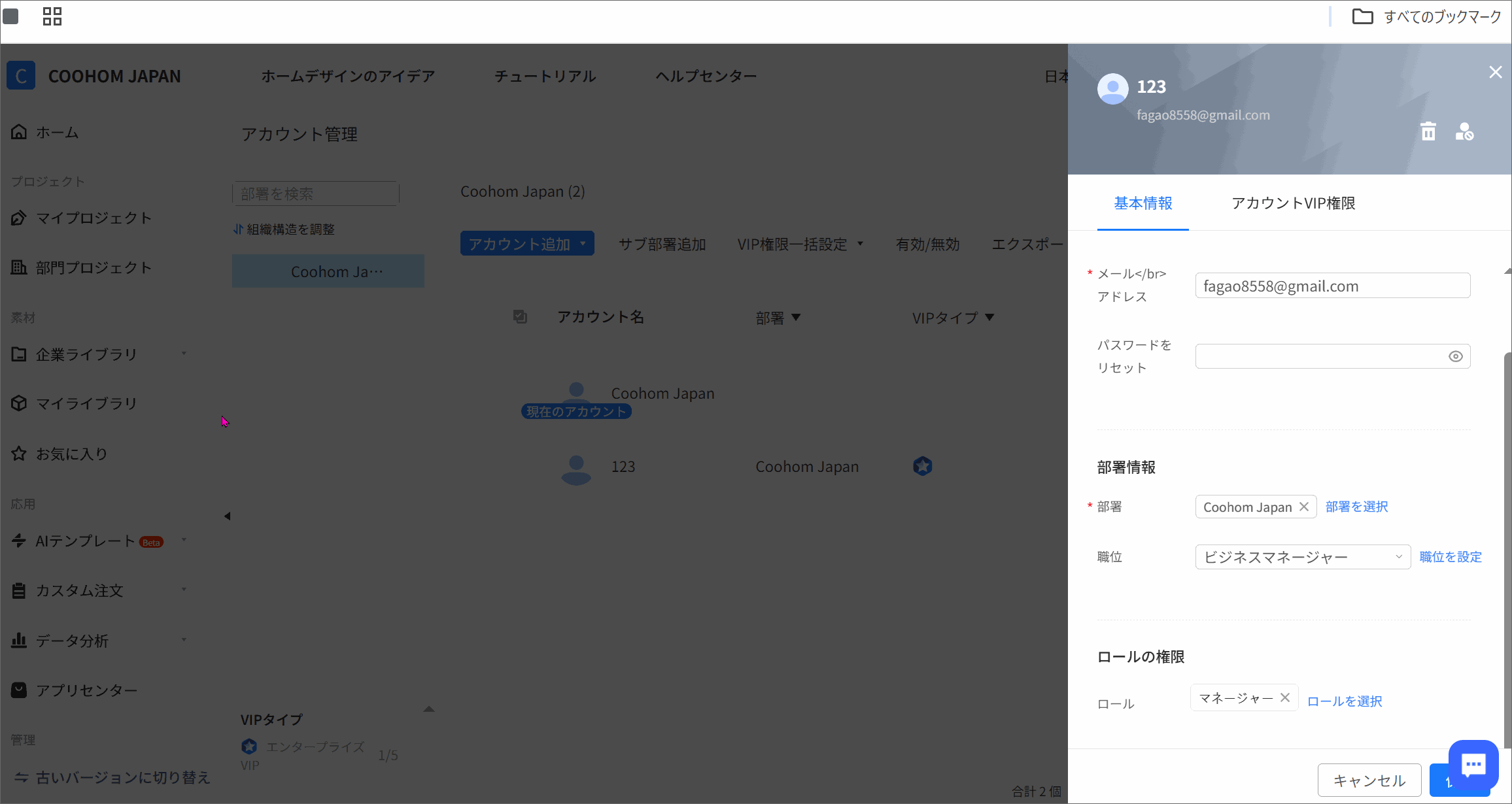The width and height of the screenshot is (1512, 804).
Task: Open マイプロジェクト in sidebar
Action: pyautogui.click(x=82, y=218)
